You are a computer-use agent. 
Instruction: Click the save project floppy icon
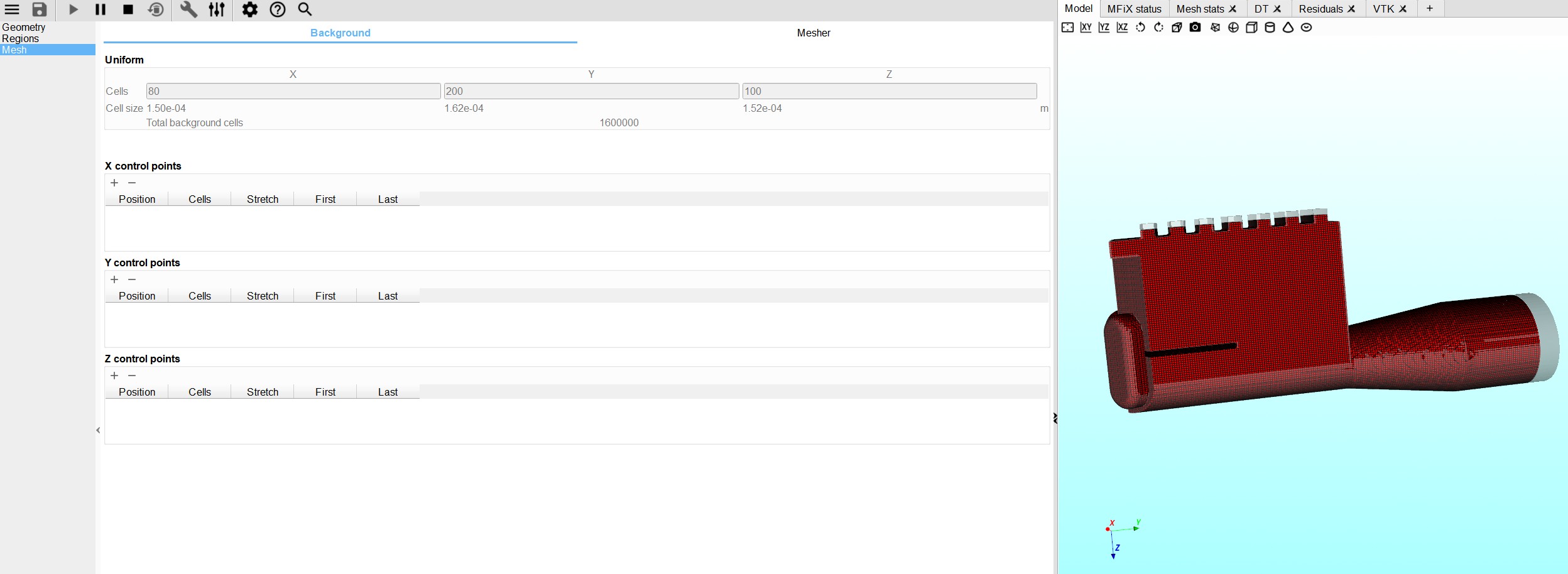pyautogui.click(x=40, y=9)
